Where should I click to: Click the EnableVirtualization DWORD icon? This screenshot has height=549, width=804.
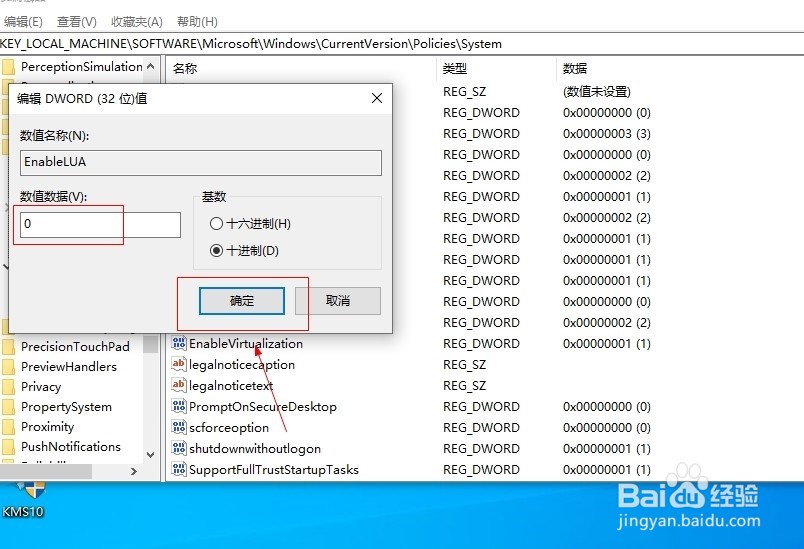click(x=178, y=343)
